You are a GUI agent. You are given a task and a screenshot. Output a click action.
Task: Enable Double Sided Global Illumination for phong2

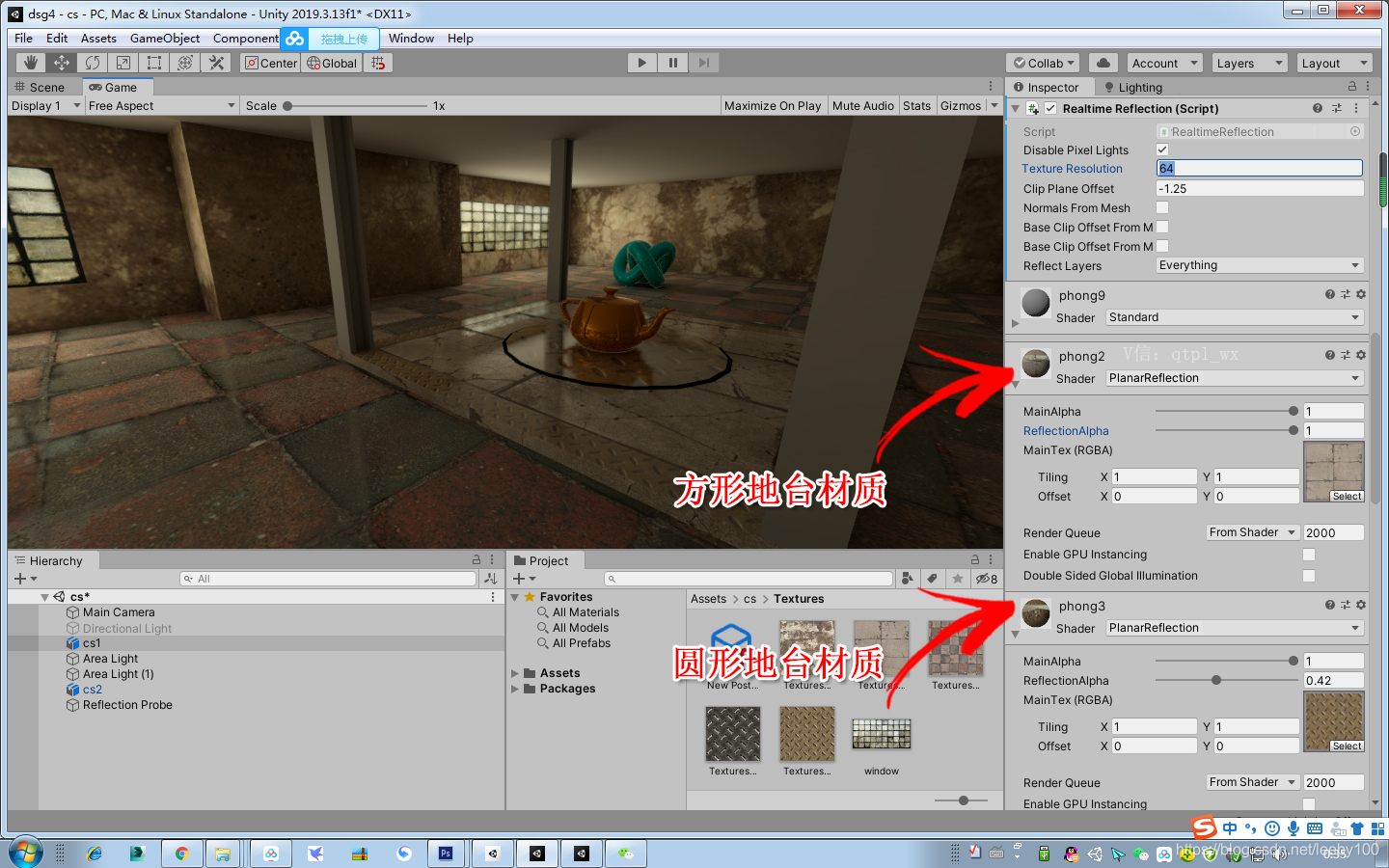coord(1309,576)
